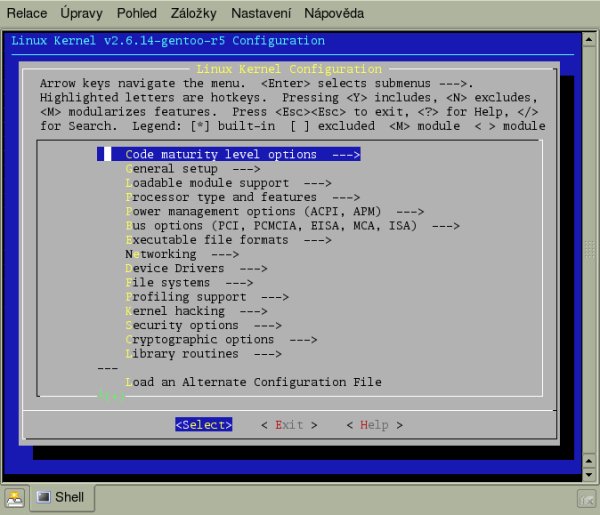600x515 pixels.
Task: Click the <Select> button
Action: coord(204,425)
